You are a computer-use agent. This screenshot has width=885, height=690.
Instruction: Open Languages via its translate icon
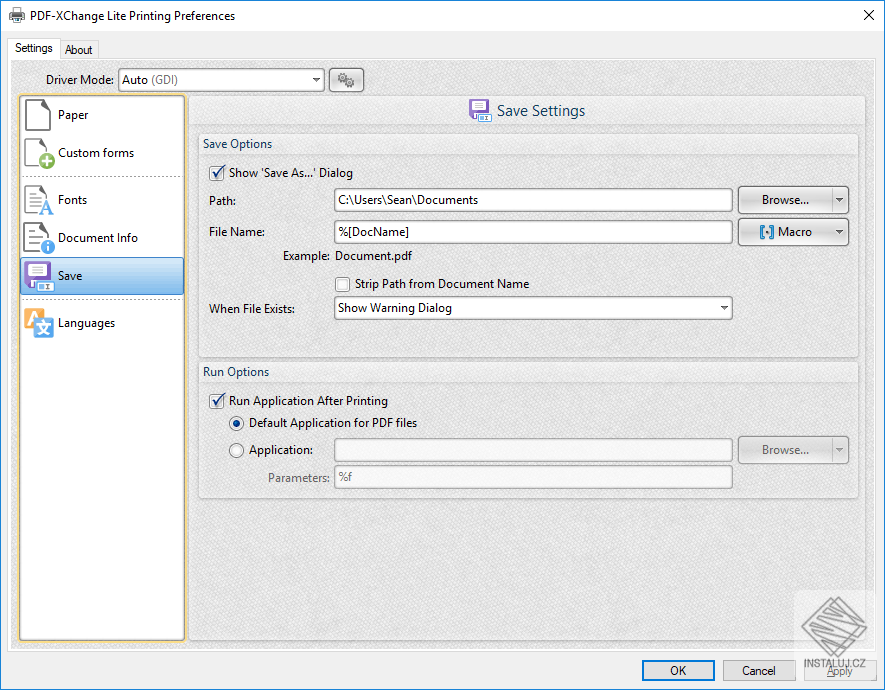(38, 323)
